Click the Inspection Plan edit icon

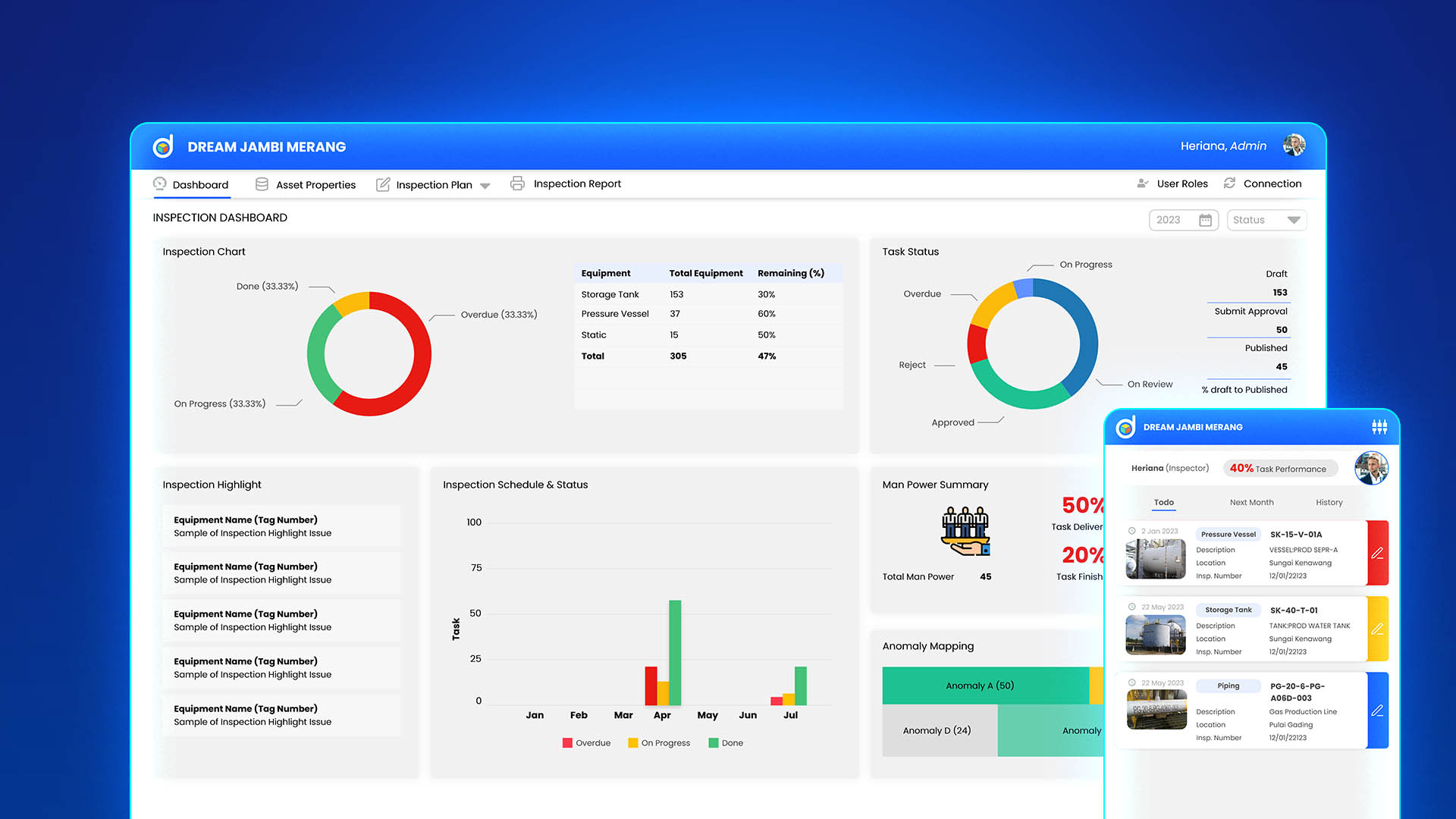click(x=383, y=184)
